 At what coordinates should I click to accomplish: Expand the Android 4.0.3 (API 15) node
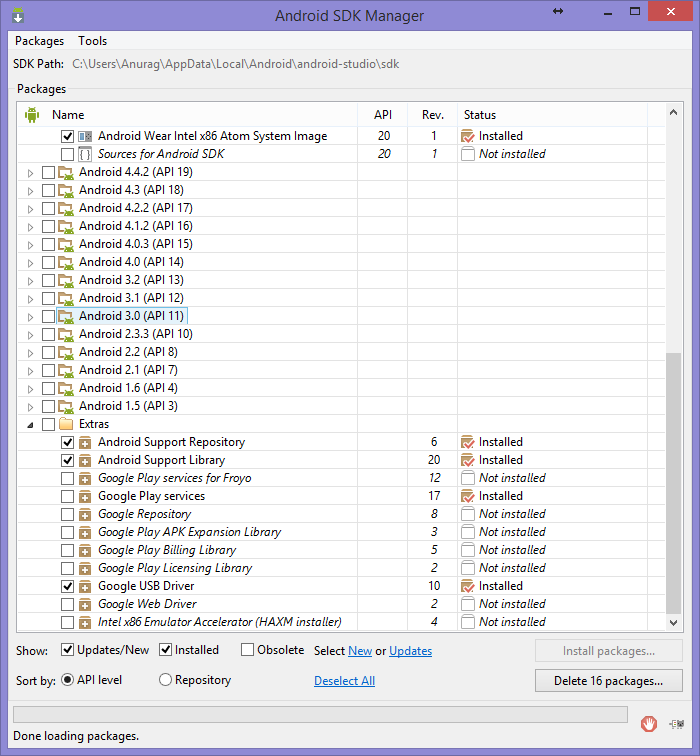click(30, 245)
